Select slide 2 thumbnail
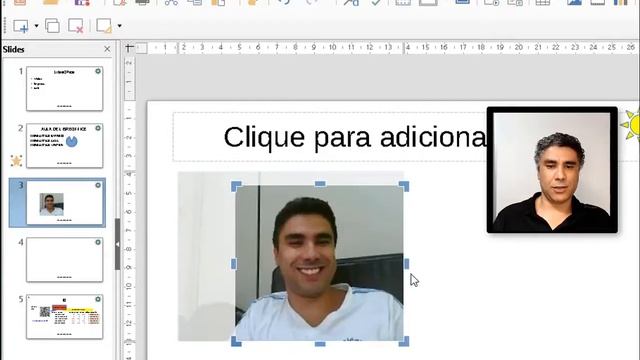 click(x=64, y=146)
